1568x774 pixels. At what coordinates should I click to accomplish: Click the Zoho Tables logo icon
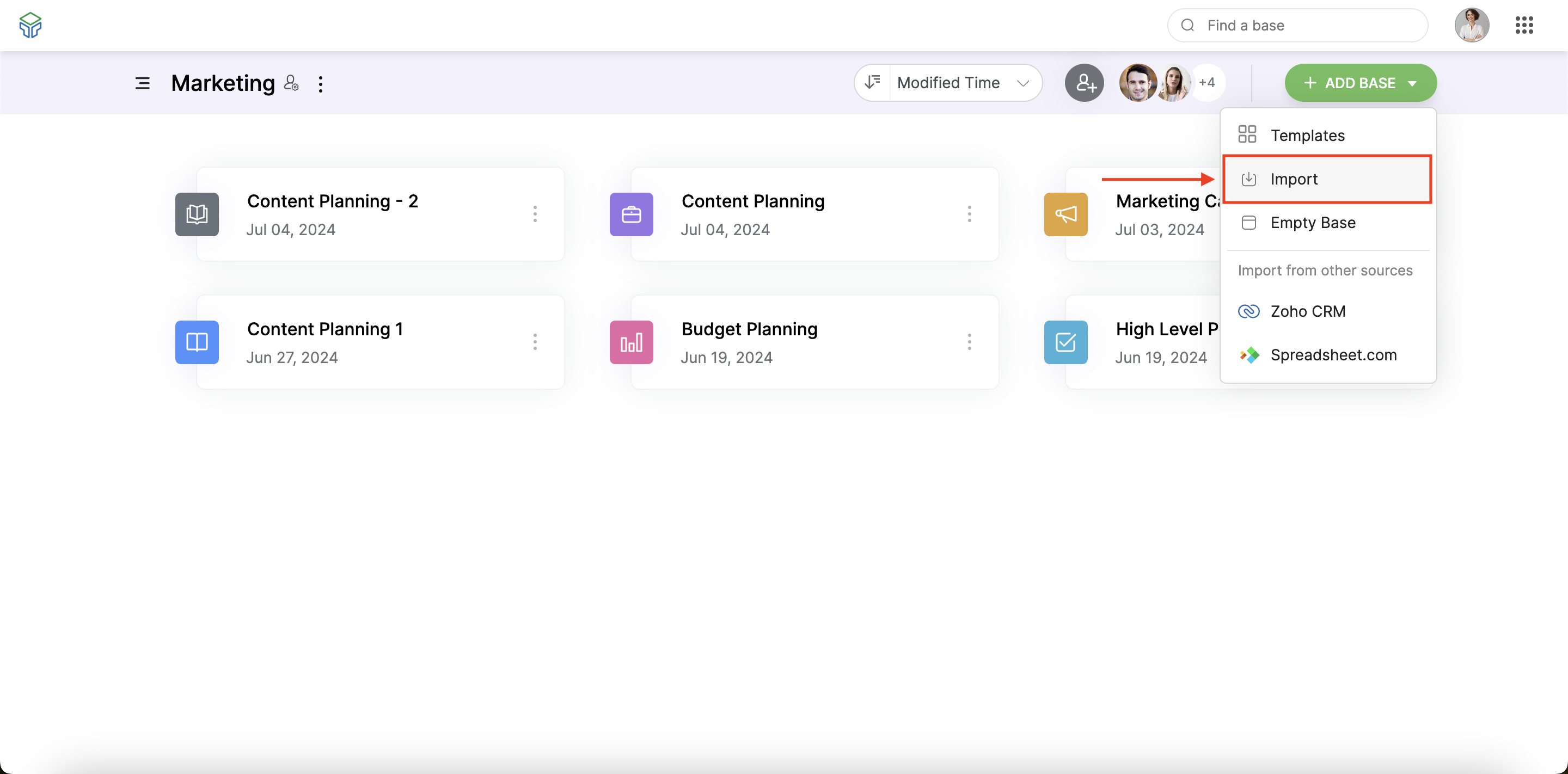coord(30,25)
